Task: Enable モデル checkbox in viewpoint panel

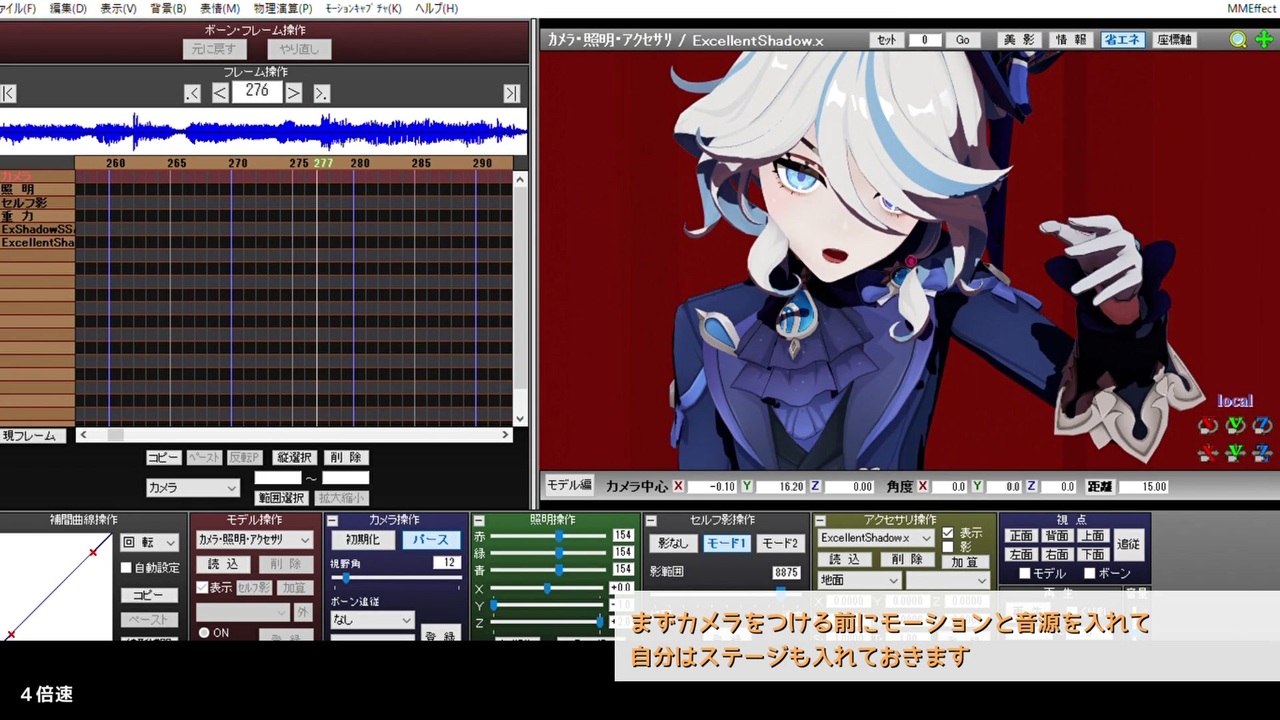Action: [x=1024, y=574]
